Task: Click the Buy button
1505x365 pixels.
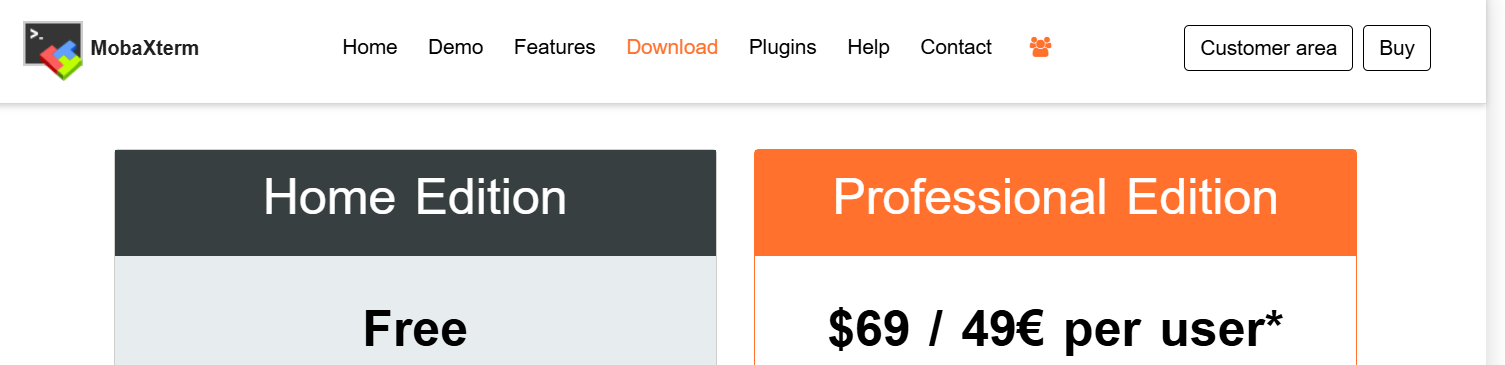Action: [1397, 48]
